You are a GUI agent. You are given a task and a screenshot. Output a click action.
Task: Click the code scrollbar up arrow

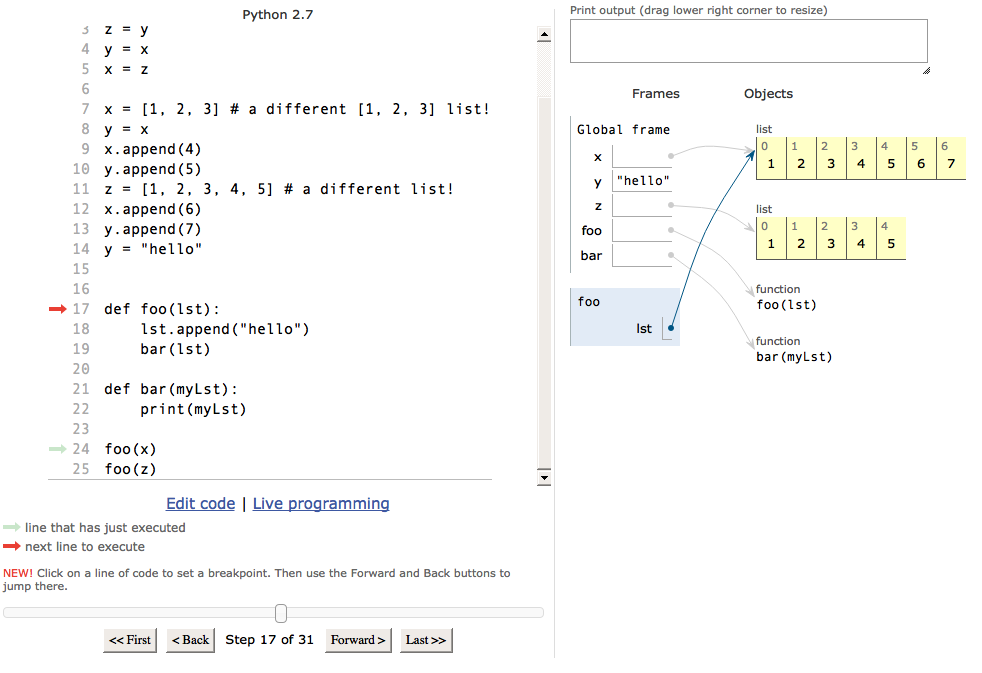pos(544,35)
